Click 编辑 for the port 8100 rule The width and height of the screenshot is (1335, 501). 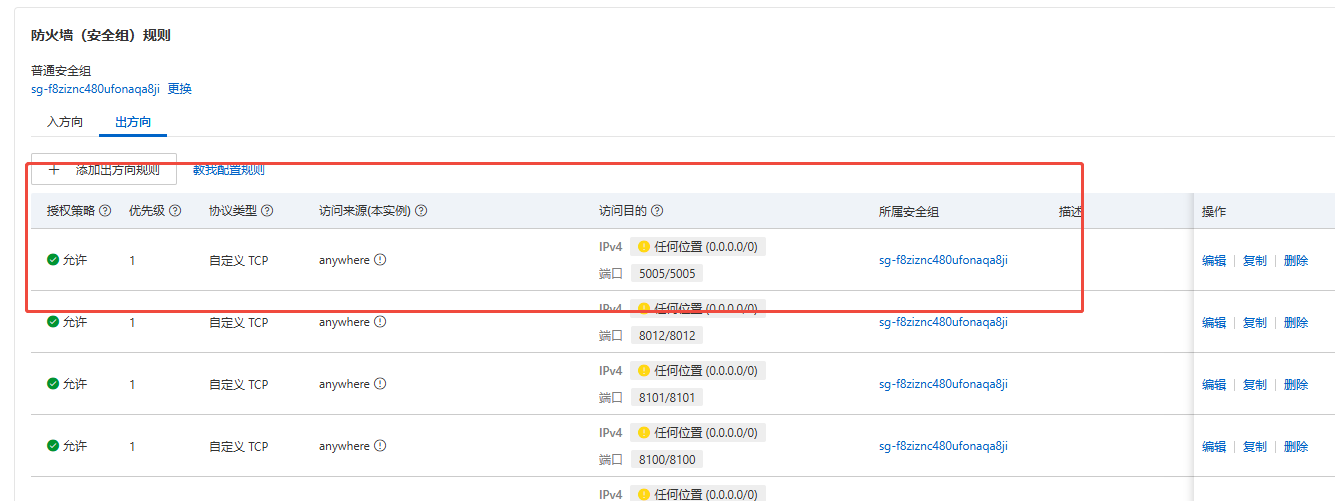[x=1214, y=446]
